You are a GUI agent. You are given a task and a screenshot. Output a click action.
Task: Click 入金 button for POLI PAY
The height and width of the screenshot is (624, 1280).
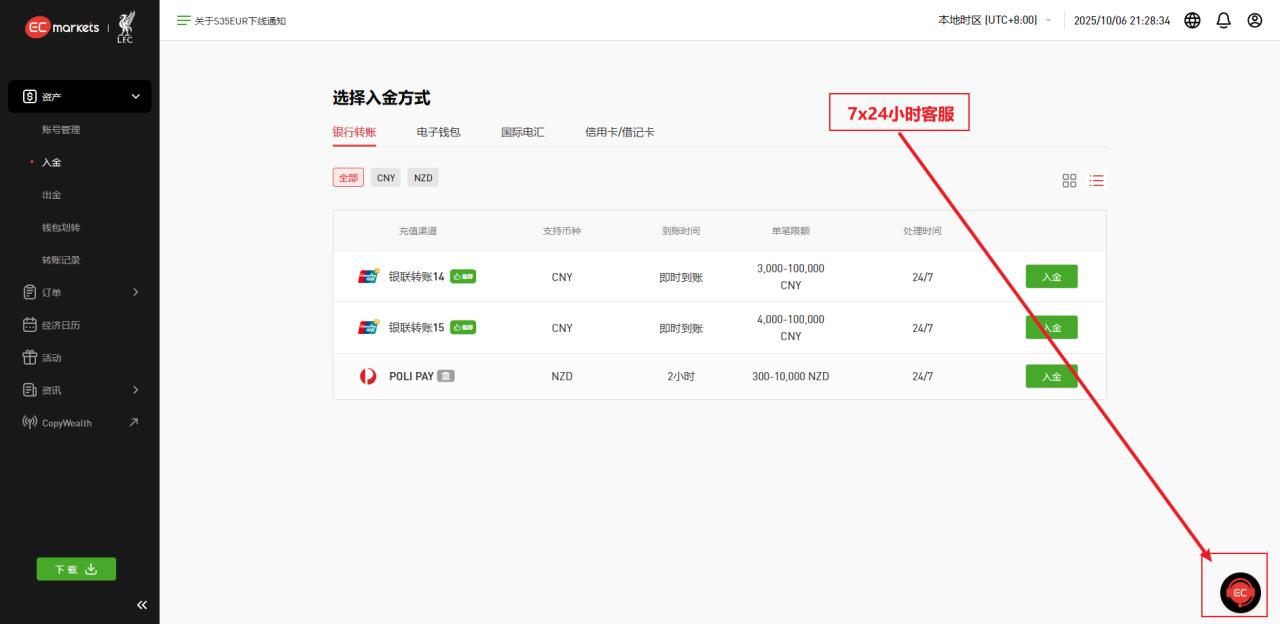coord(1051,376)
